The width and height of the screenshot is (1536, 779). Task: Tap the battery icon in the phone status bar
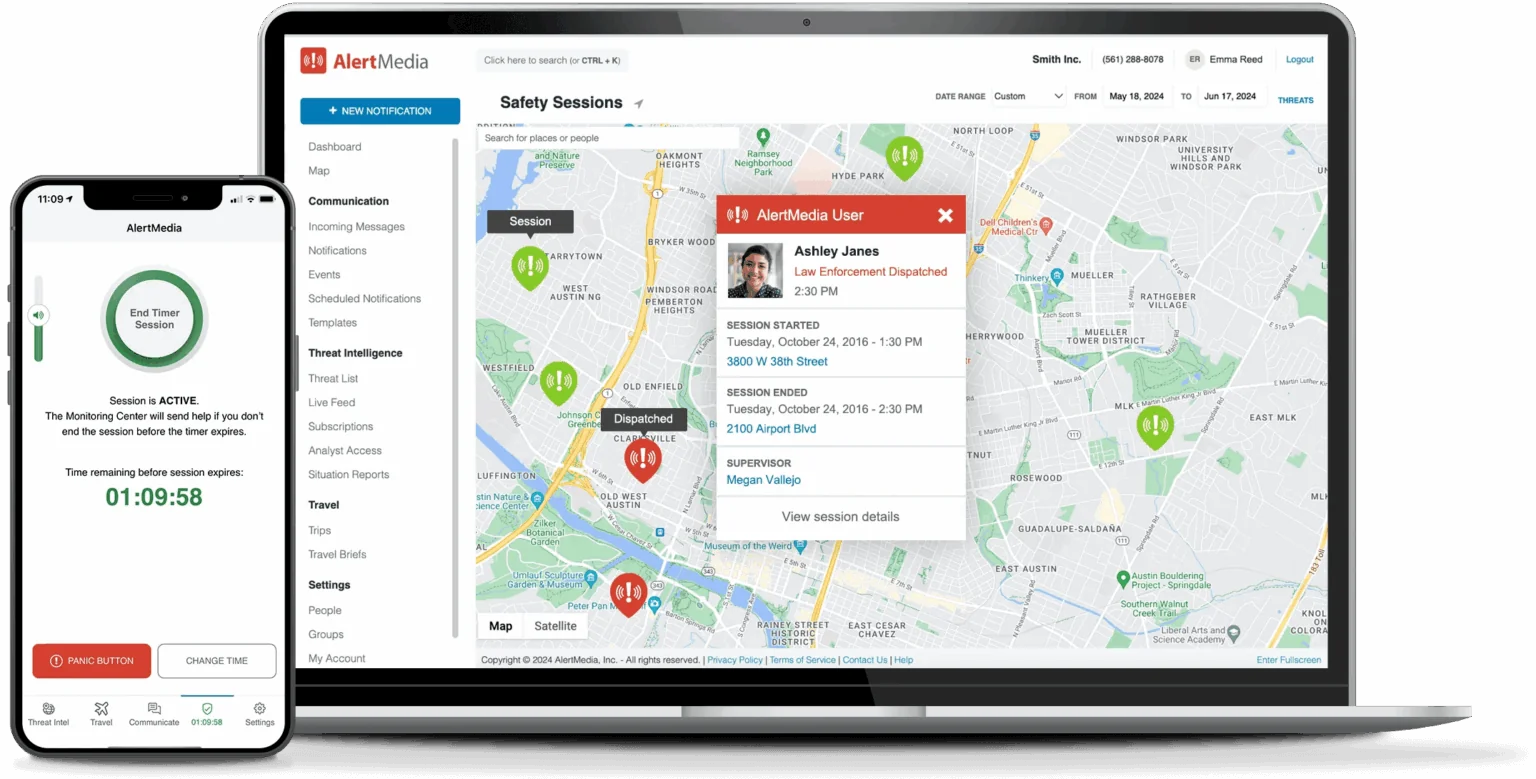(x=264, y=199)
